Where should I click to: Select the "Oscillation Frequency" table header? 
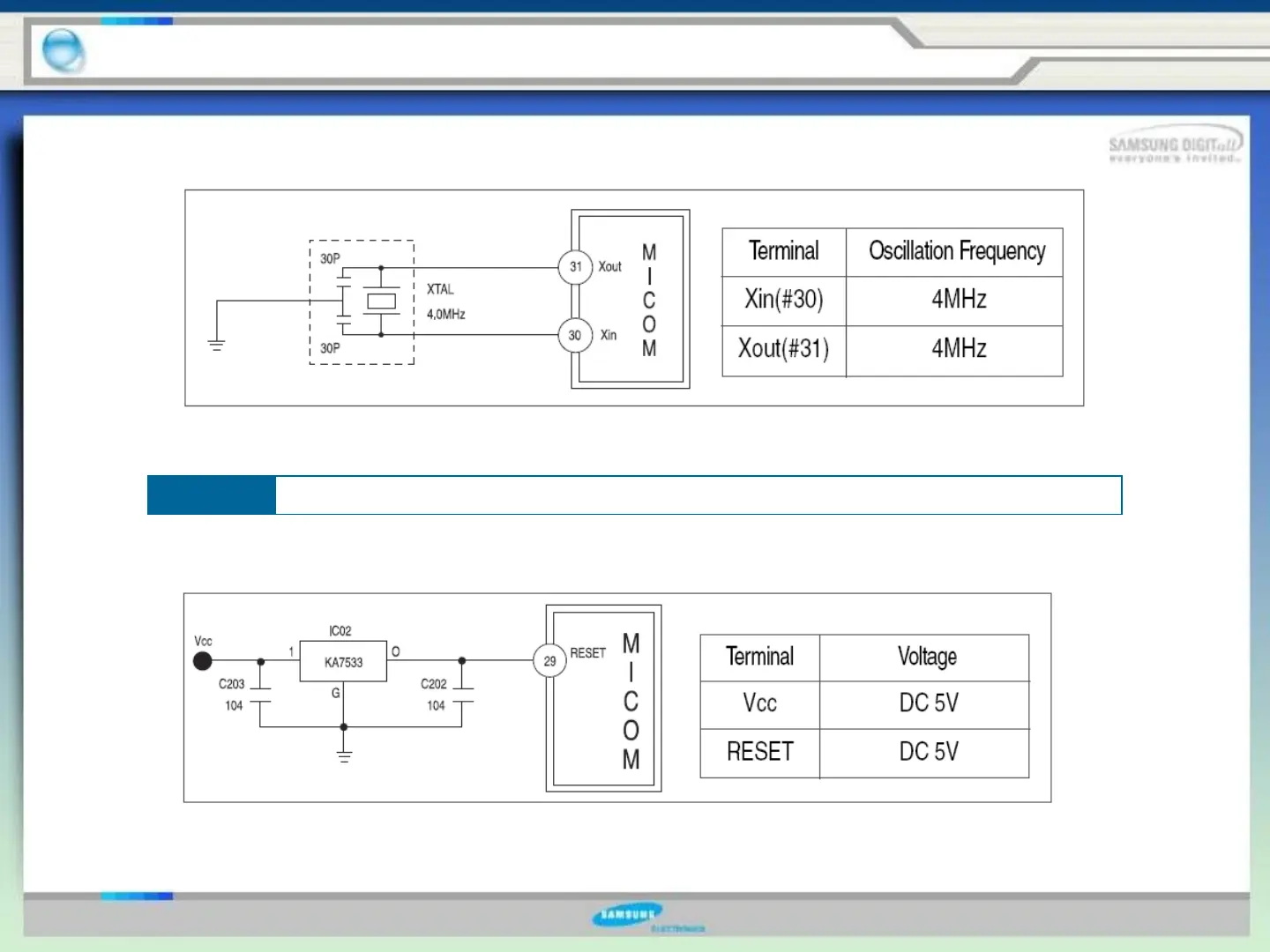[x=957, y=251]
